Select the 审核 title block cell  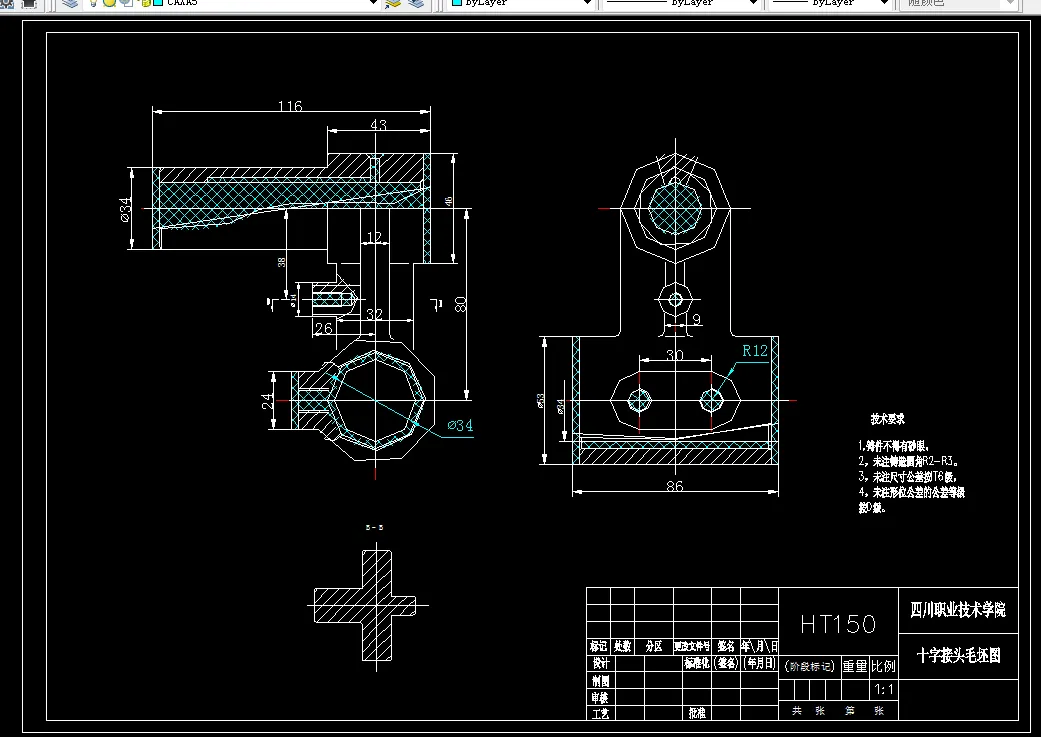pyautogui.click(x=600, y=698)
